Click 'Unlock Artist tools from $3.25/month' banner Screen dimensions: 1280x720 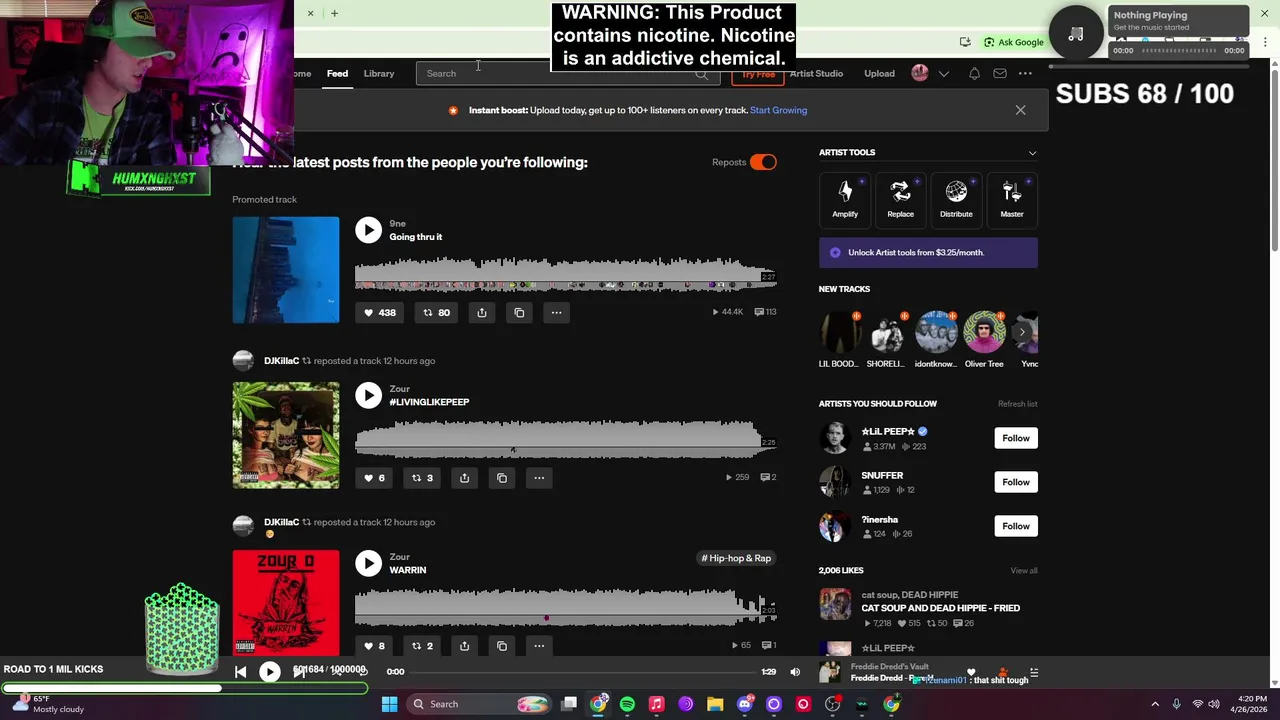pos(928,253)
